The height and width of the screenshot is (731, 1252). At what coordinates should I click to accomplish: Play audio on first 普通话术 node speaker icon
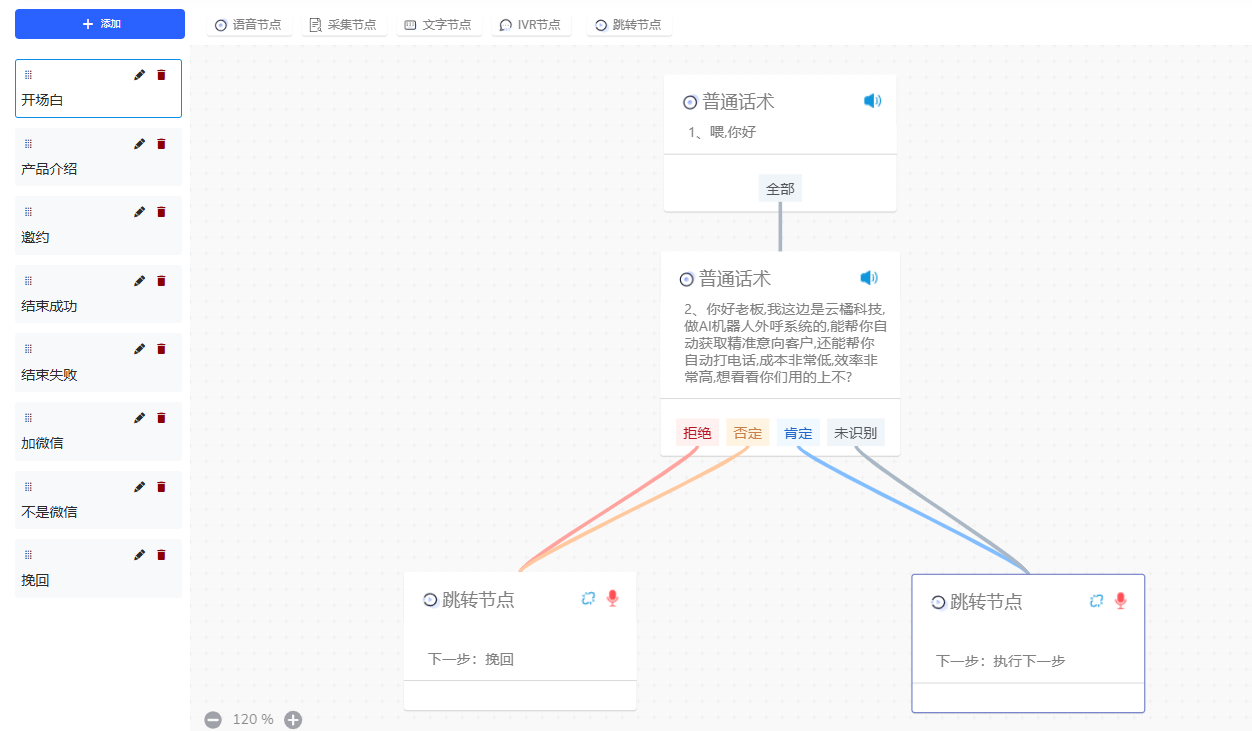(x=872, y=101)
